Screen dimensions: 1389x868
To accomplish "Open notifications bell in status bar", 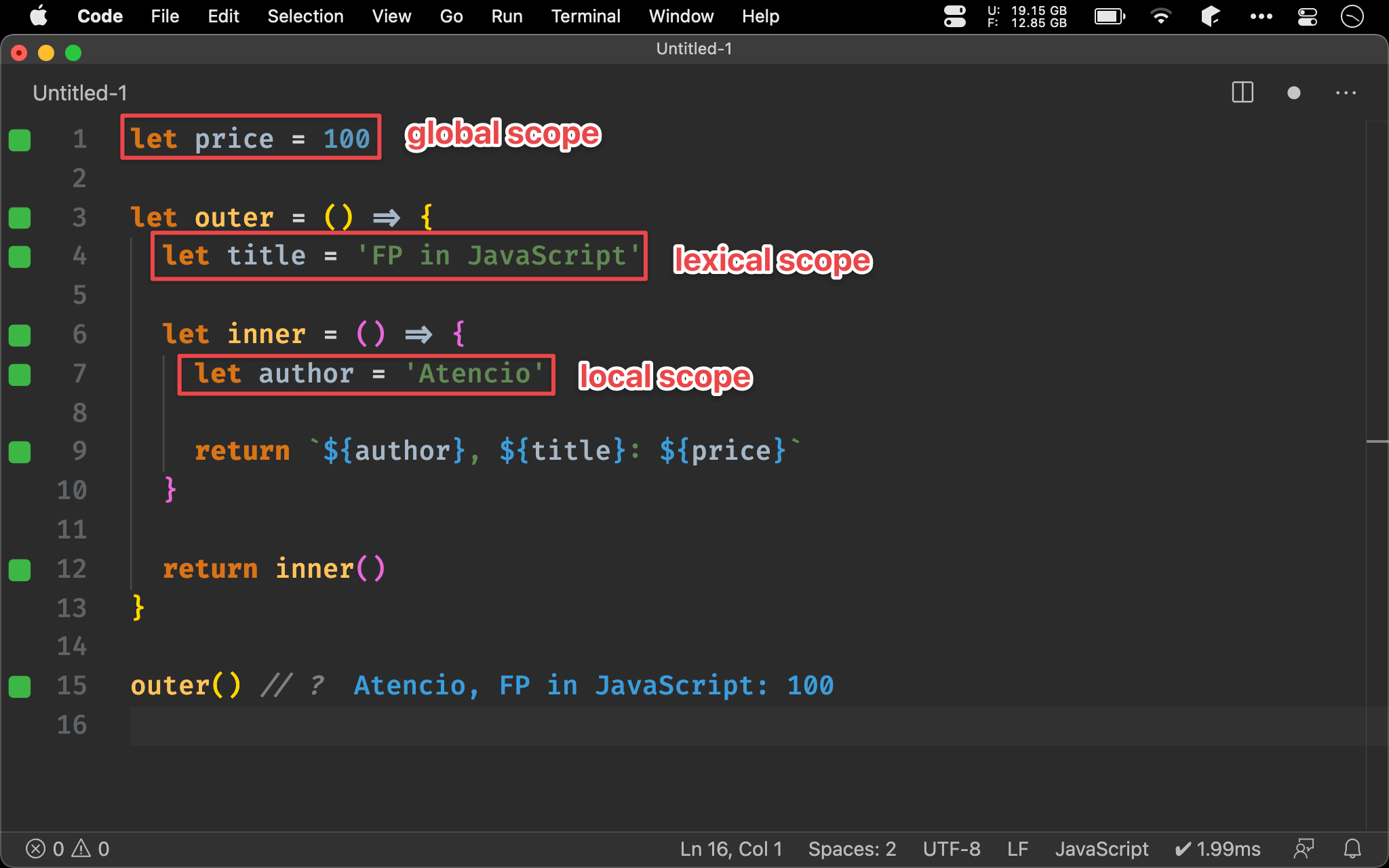I will point(1352,848).
